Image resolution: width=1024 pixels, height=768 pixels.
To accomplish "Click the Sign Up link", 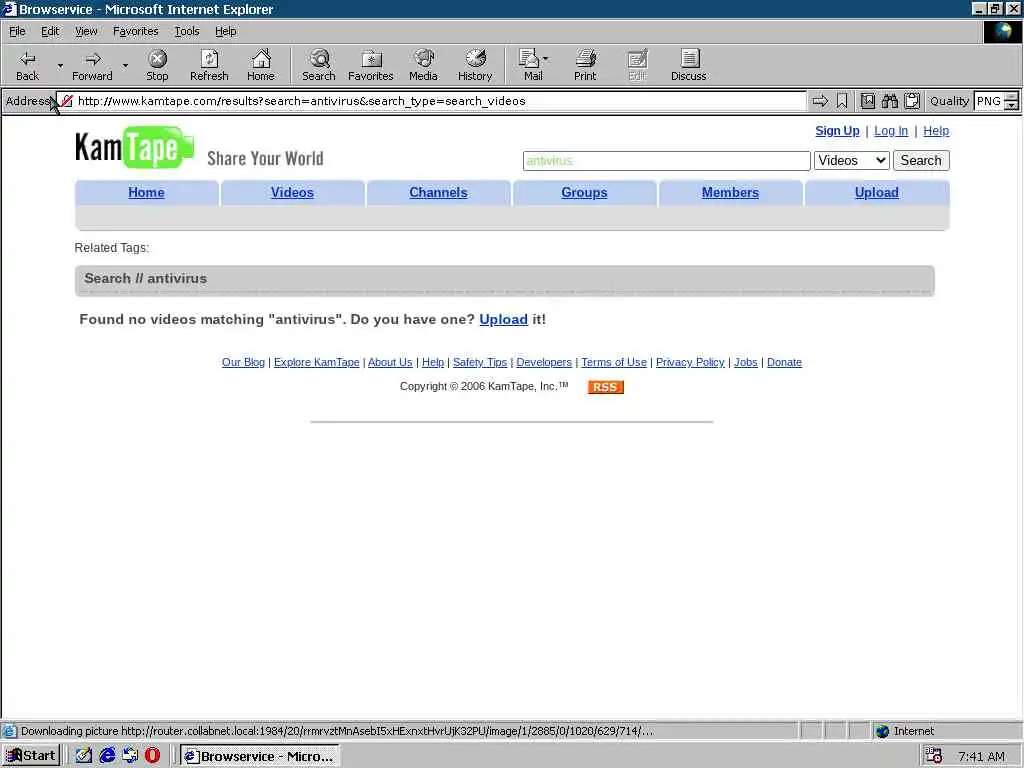I will pyautogui.click(x=837, y=131).
